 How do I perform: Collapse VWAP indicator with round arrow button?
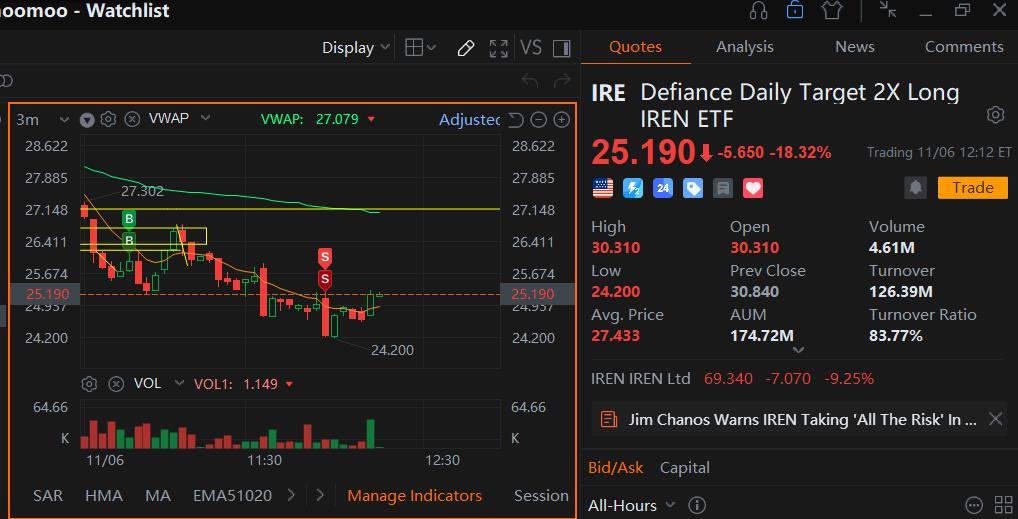pyautogui.click(x=87, y=120)
